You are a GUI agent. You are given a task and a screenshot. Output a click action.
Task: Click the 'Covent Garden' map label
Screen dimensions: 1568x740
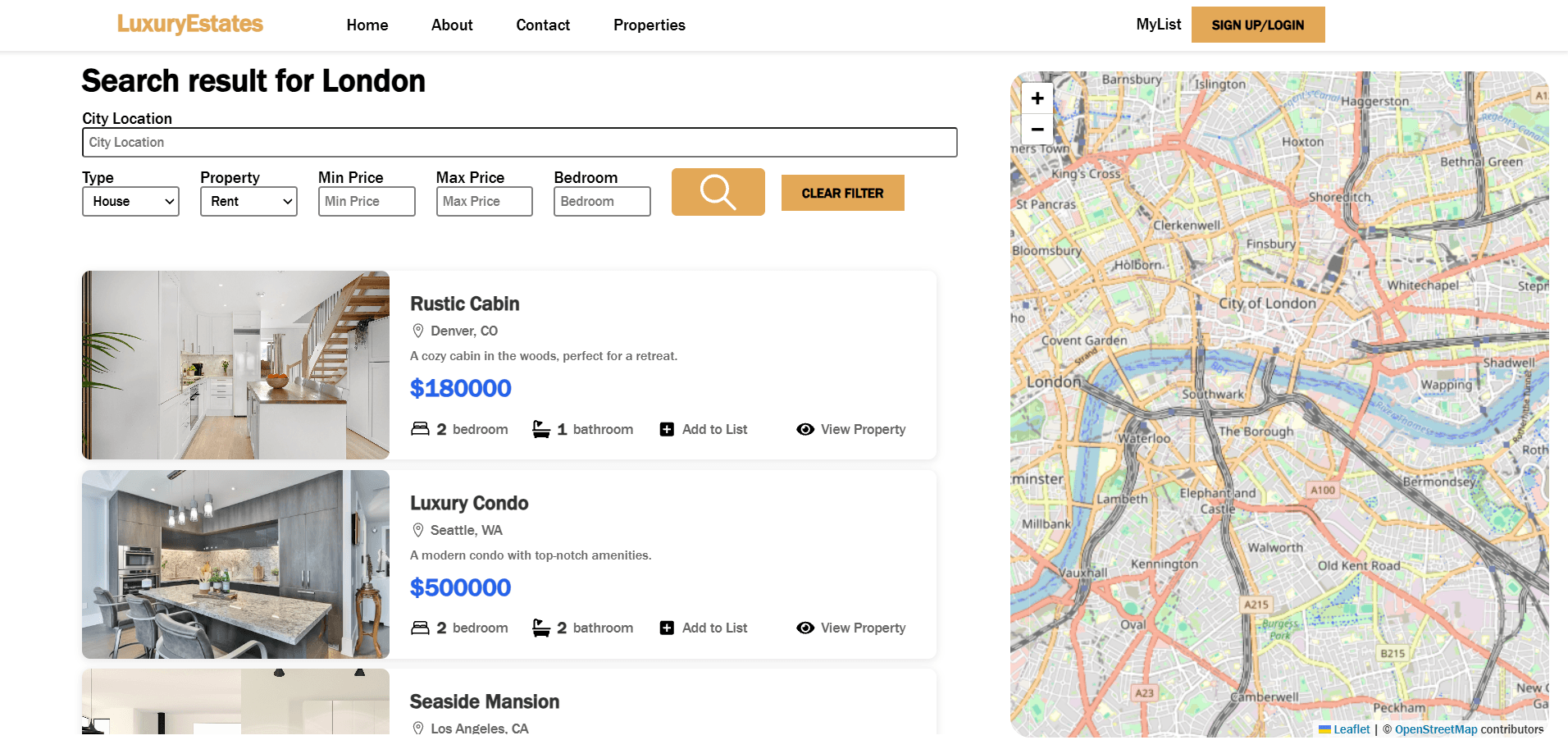pyautogui.click(x=1084, y=340)
